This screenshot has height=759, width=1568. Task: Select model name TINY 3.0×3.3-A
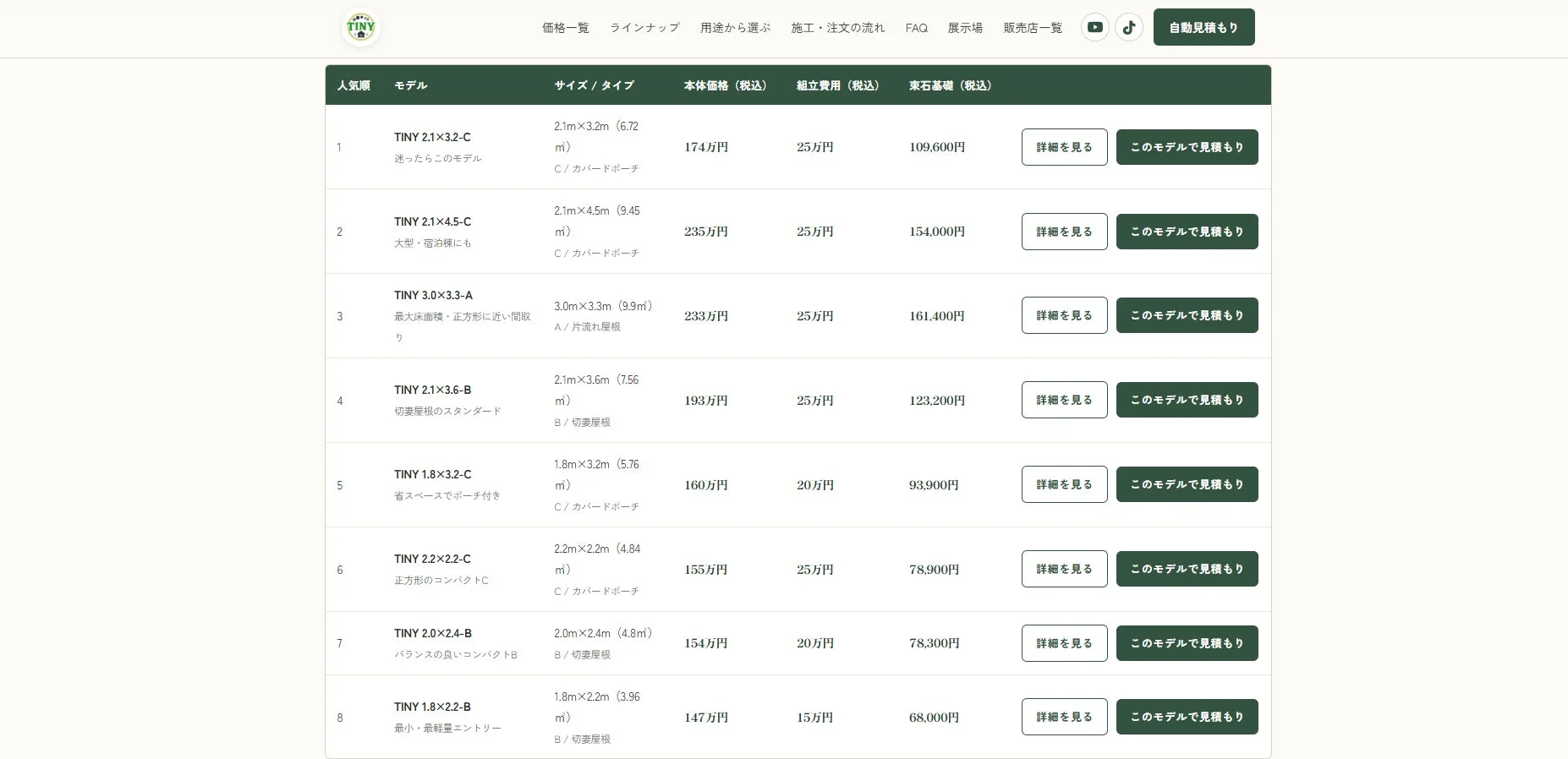(433, 295)
